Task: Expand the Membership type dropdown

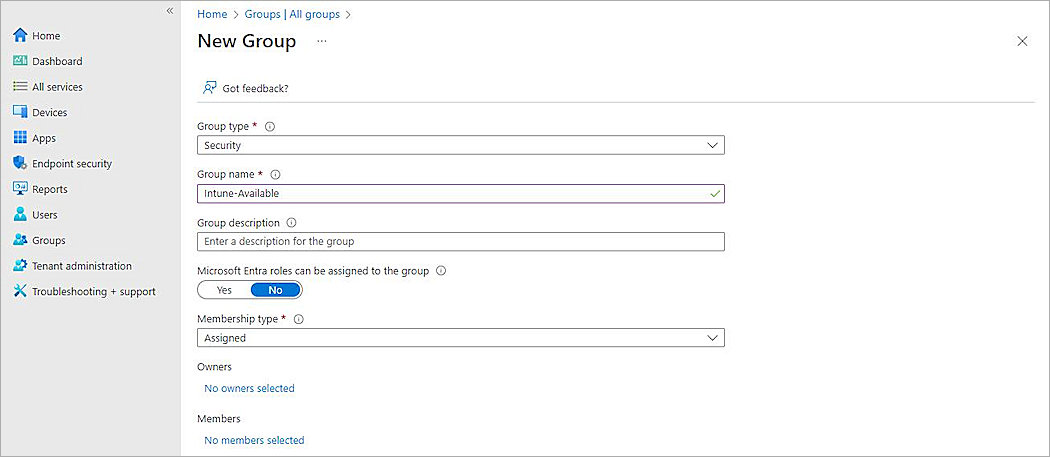Action: click(461, 338)
